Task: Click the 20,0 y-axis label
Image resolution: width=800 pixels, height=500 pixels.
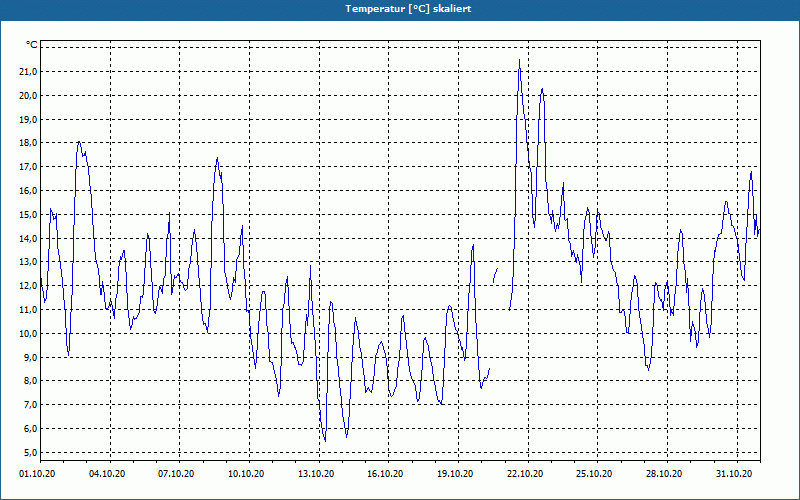Action: 28,95
